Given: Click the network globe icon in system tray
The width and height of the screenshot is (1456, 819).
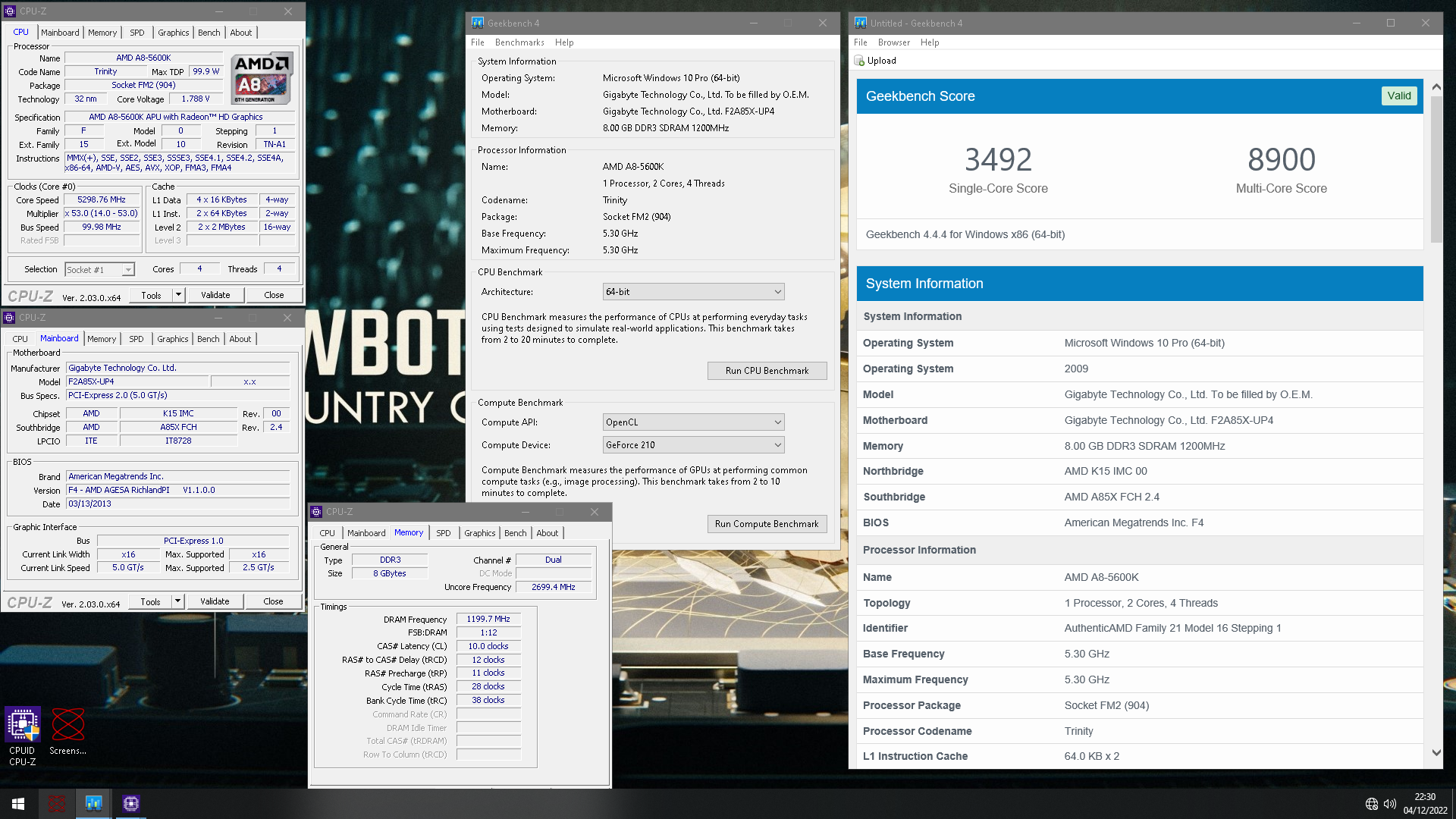Looking at the screenshot, I should 1371,804.
